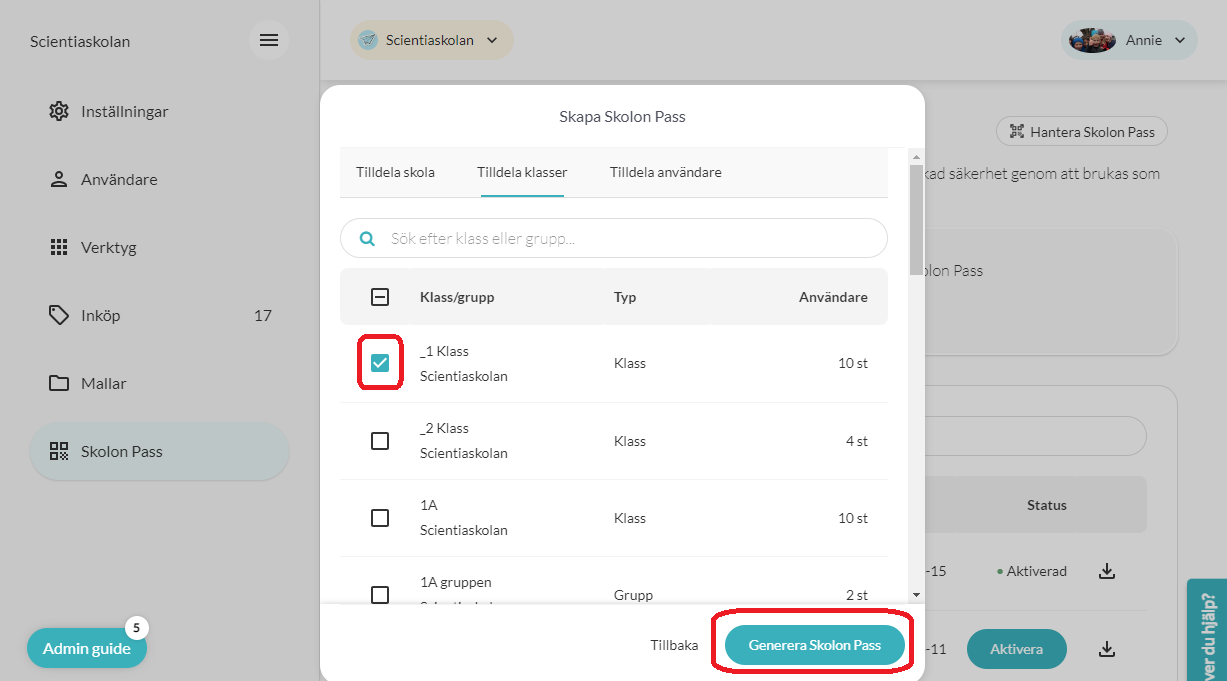The width and height of the screenshot is (1227, 681).
Task: Click the Generera Skolon Pass button
Action: point(815,646)
